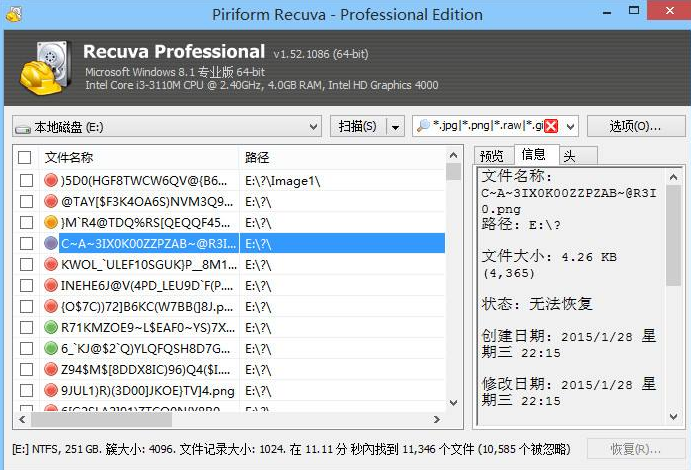Click the file list scroll-down arrow
The image size is (691, 470).
453,403
